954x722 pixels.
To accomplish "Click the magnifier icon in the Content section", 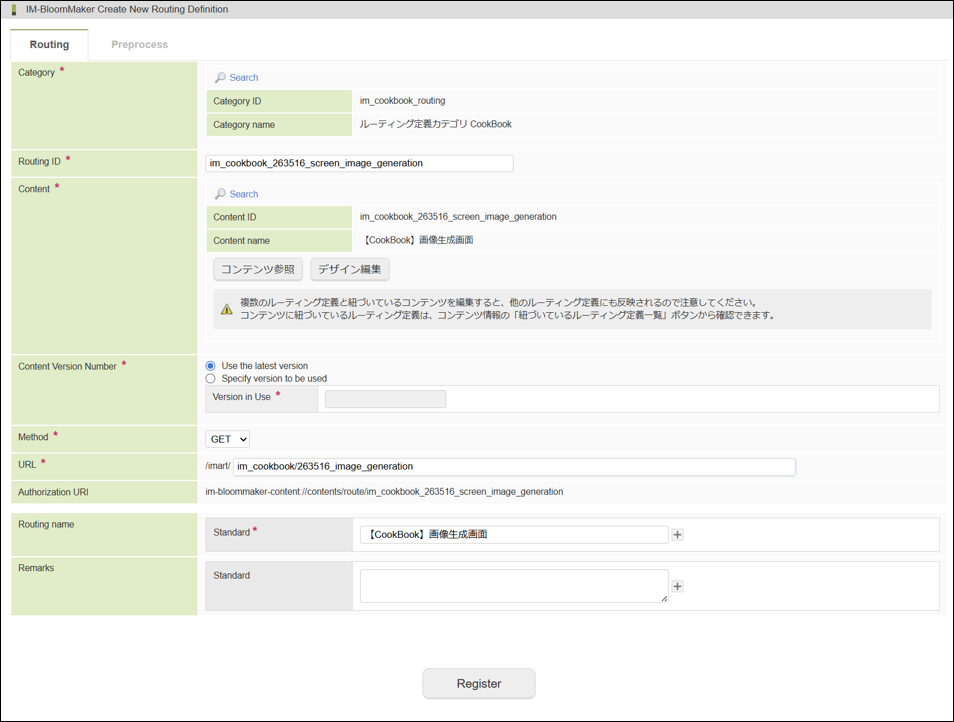I will tap(220, 194).
